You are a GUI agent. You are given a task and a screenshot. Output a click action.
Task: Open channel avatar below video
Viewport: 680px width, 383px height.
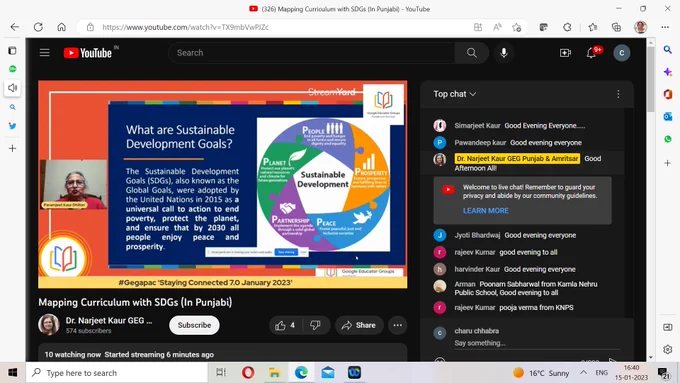pos(49,325)
